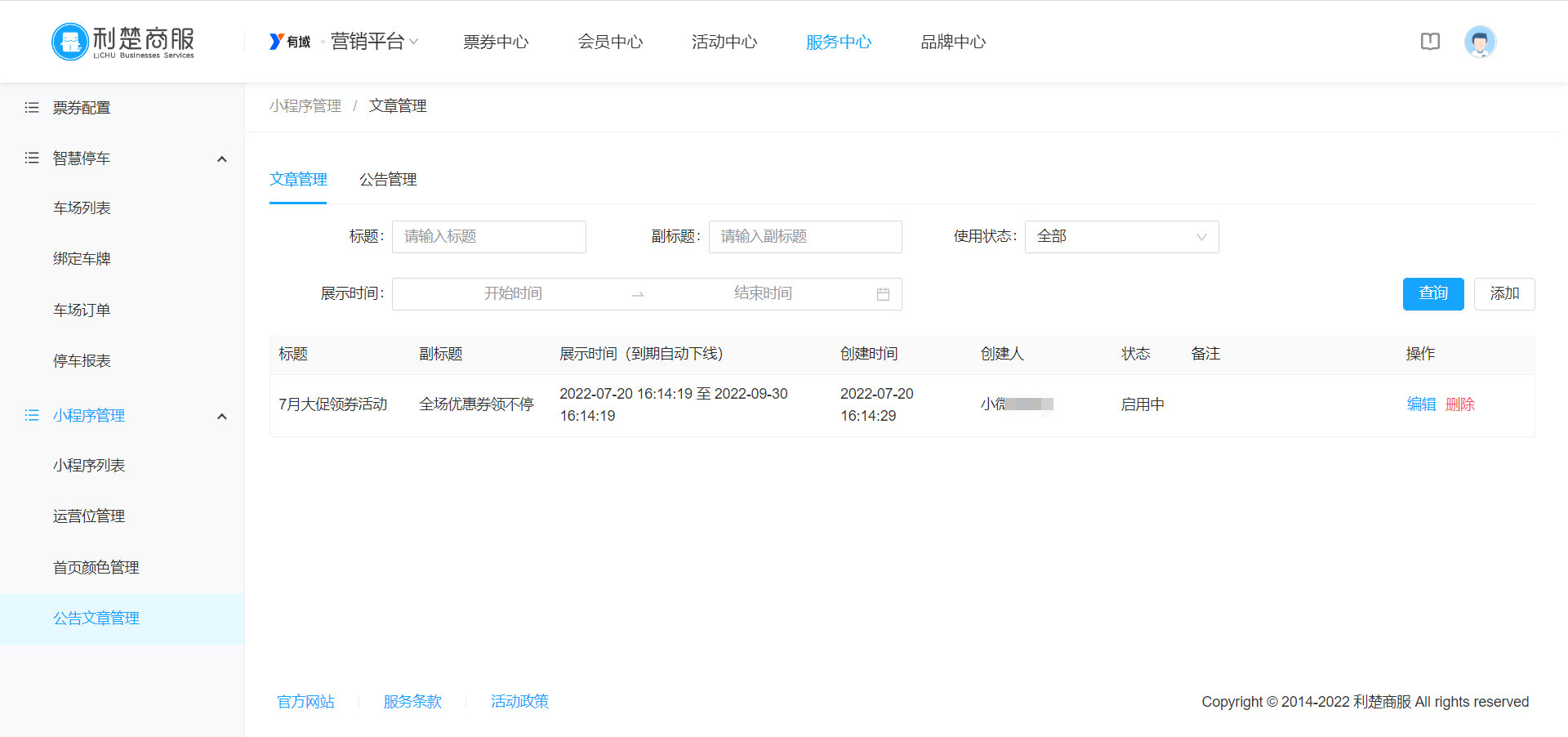Viewport: 1568px width, 737px height.
Task: Open the 服务条款 footer link
Action: tap(412, 701)
